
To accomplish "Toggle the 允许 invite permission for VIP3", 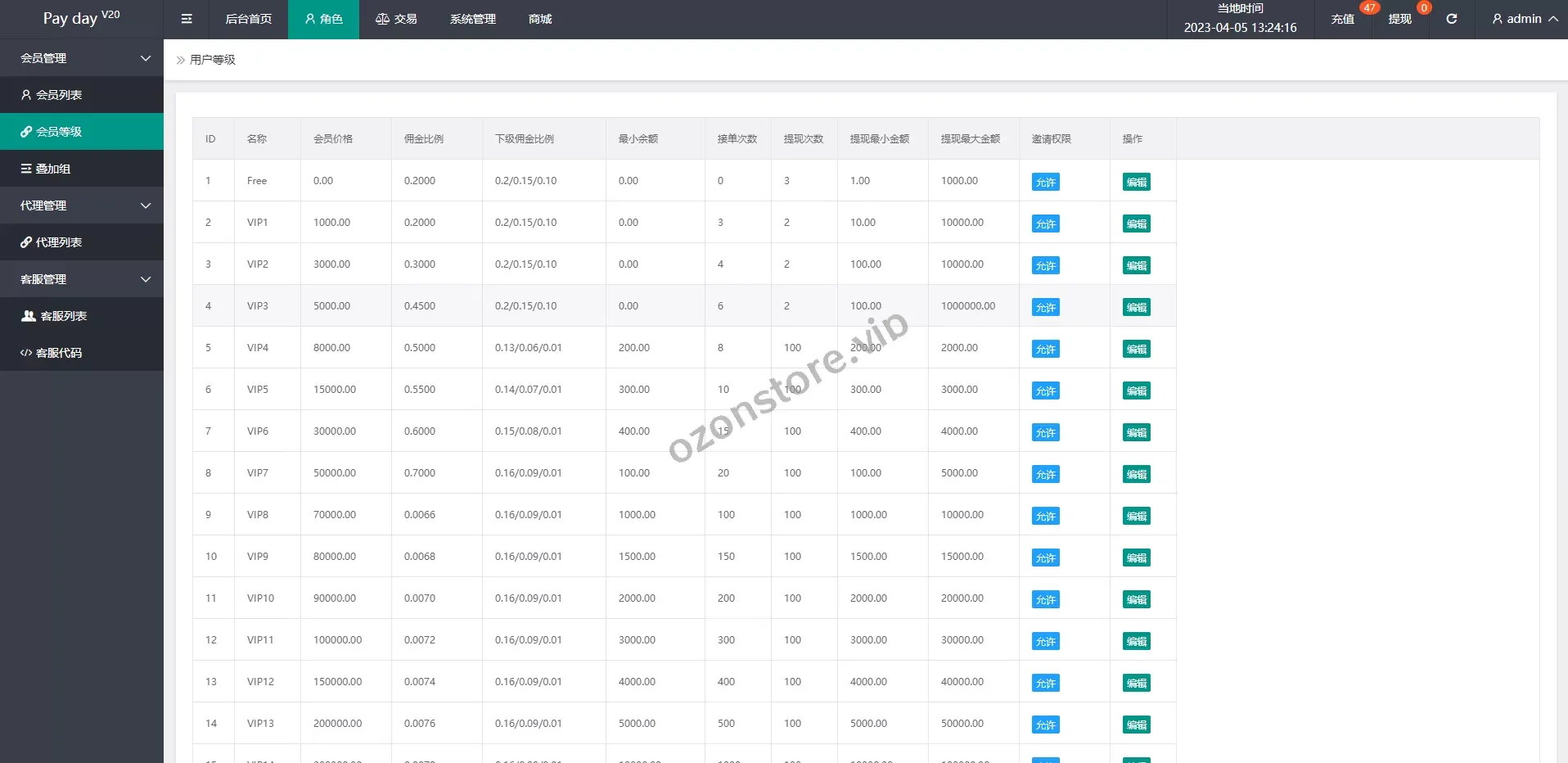I will tap(1045, 307).
